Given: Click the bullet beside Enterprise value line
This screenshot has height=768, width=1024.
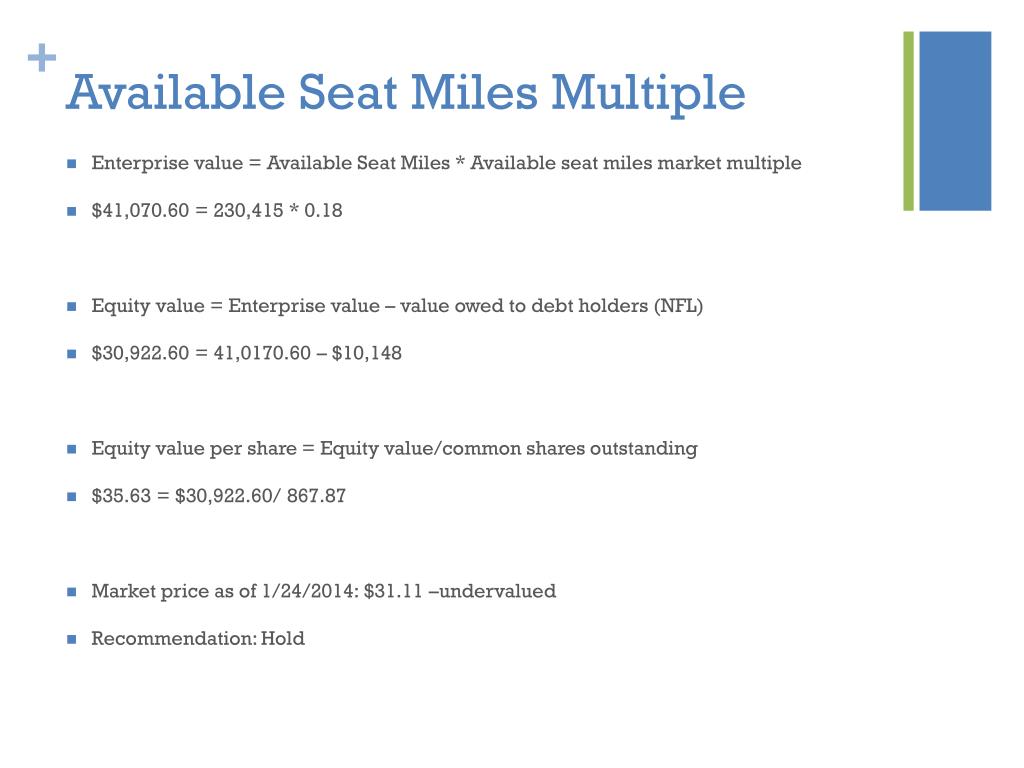Looking at the screenshot, I should [x=72, y=164].
